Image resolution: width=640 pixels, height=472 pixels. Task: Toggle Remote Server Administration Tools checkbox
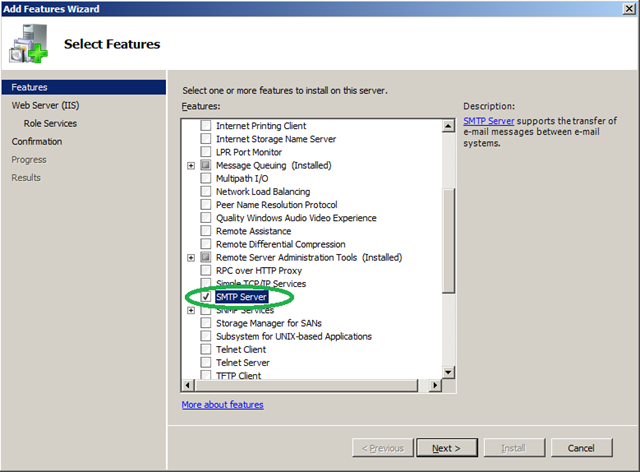click(x=206, y=257)
